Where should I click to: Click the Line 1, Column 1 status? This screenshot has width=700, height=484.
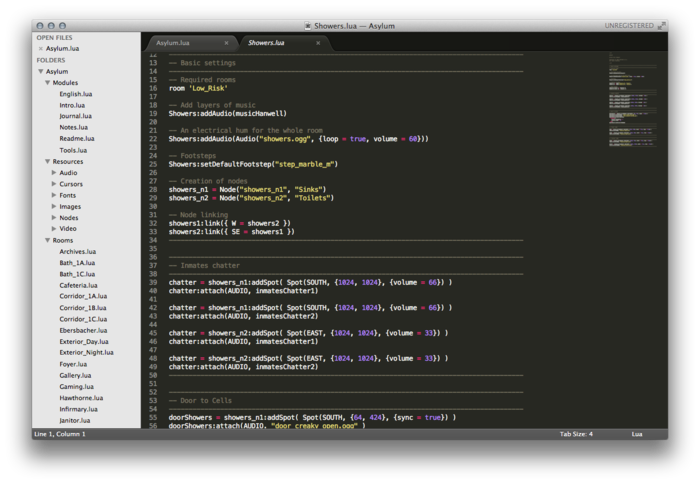[60, 434]
